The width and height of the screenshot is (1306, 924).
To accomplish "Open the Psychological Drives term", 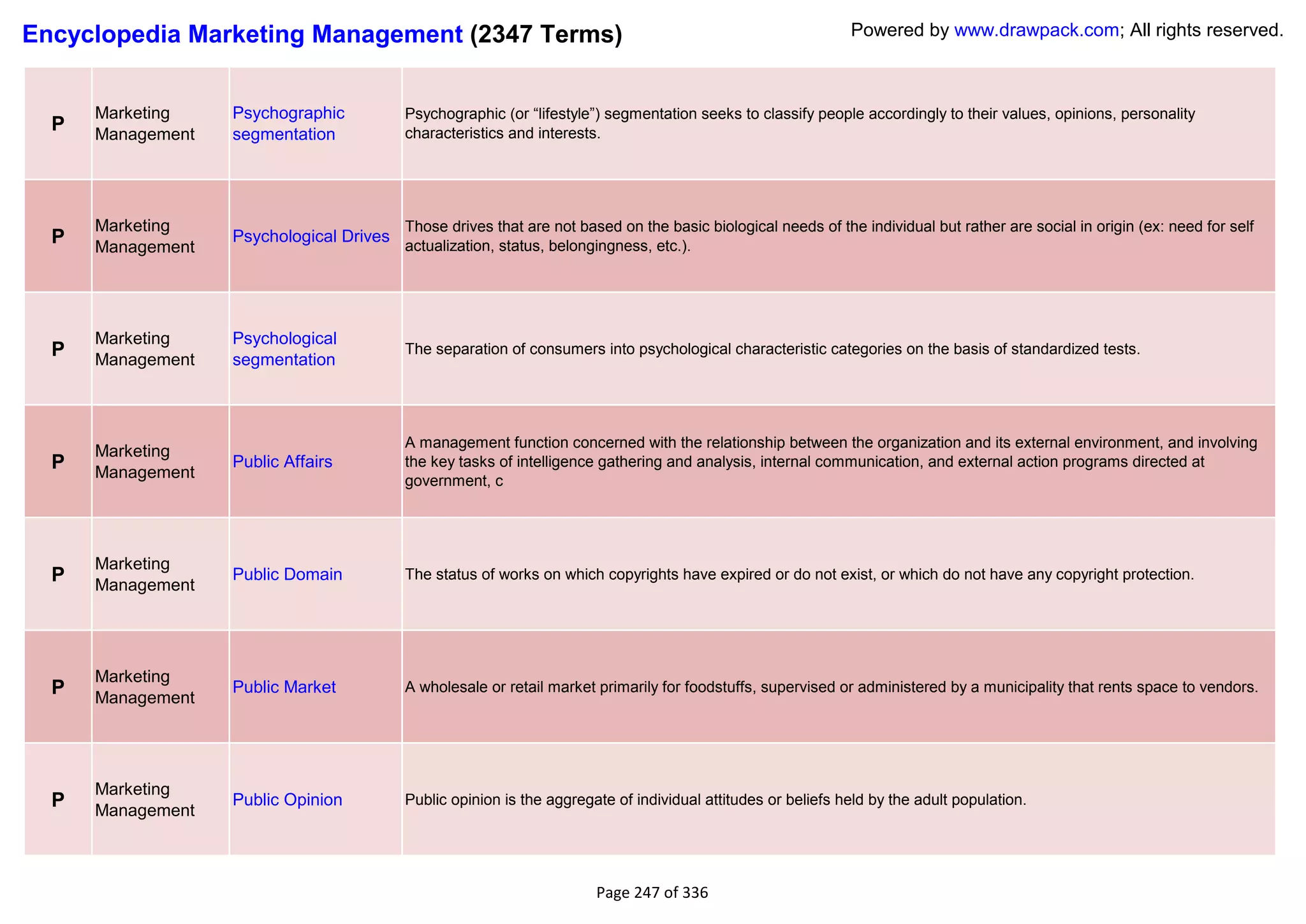I will tap(311, 237).
